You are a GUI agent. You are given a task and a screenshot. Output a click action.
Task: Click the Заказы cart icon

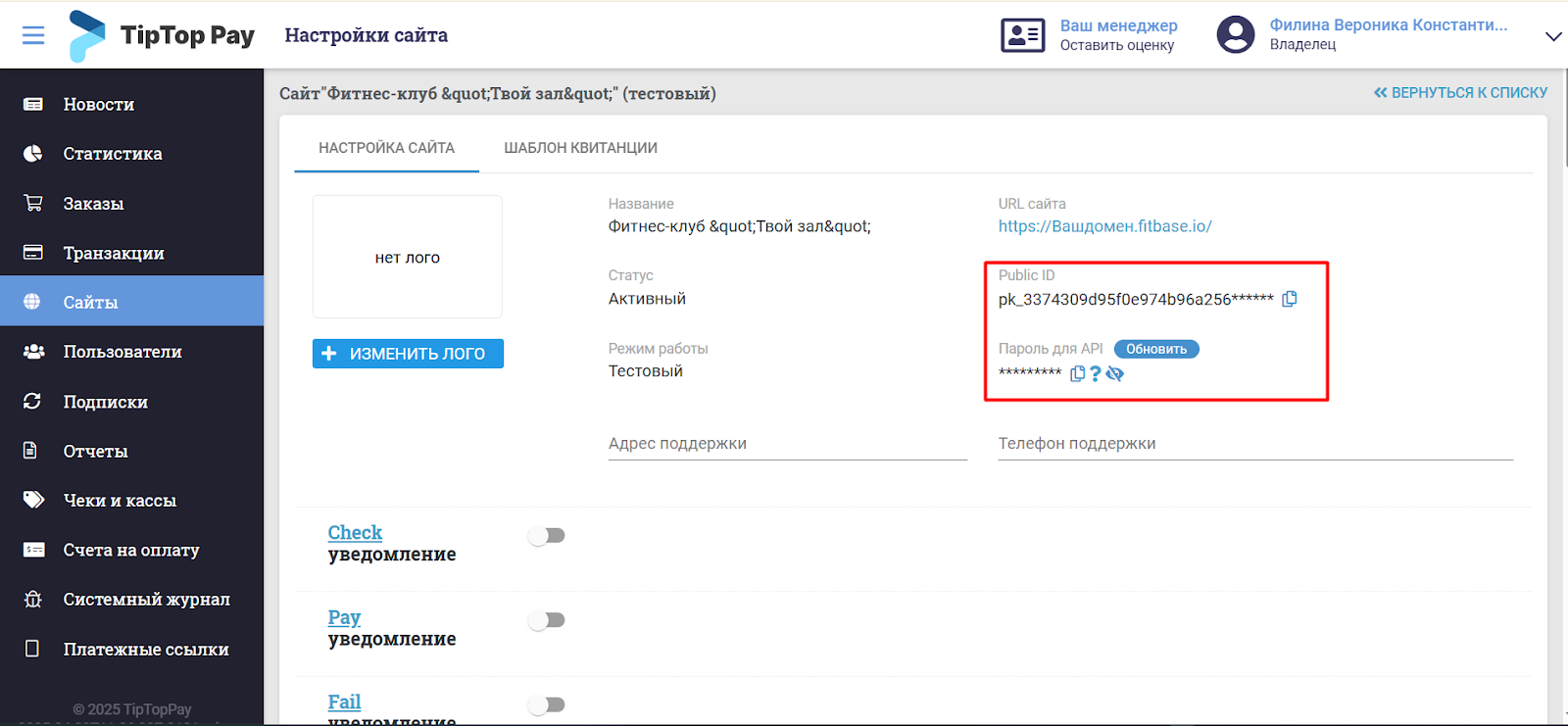click(x=33, y=203)
